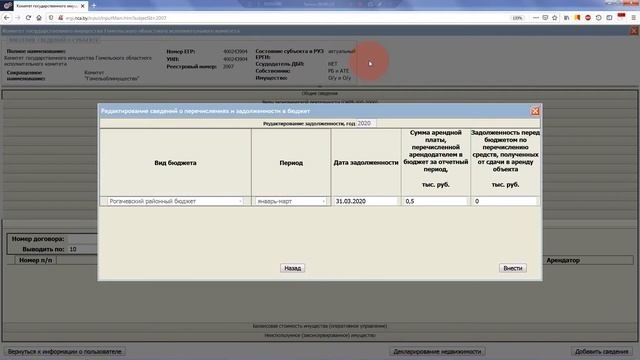
Task: Open the page actions three-dot menu
Action: pos(536,18)
